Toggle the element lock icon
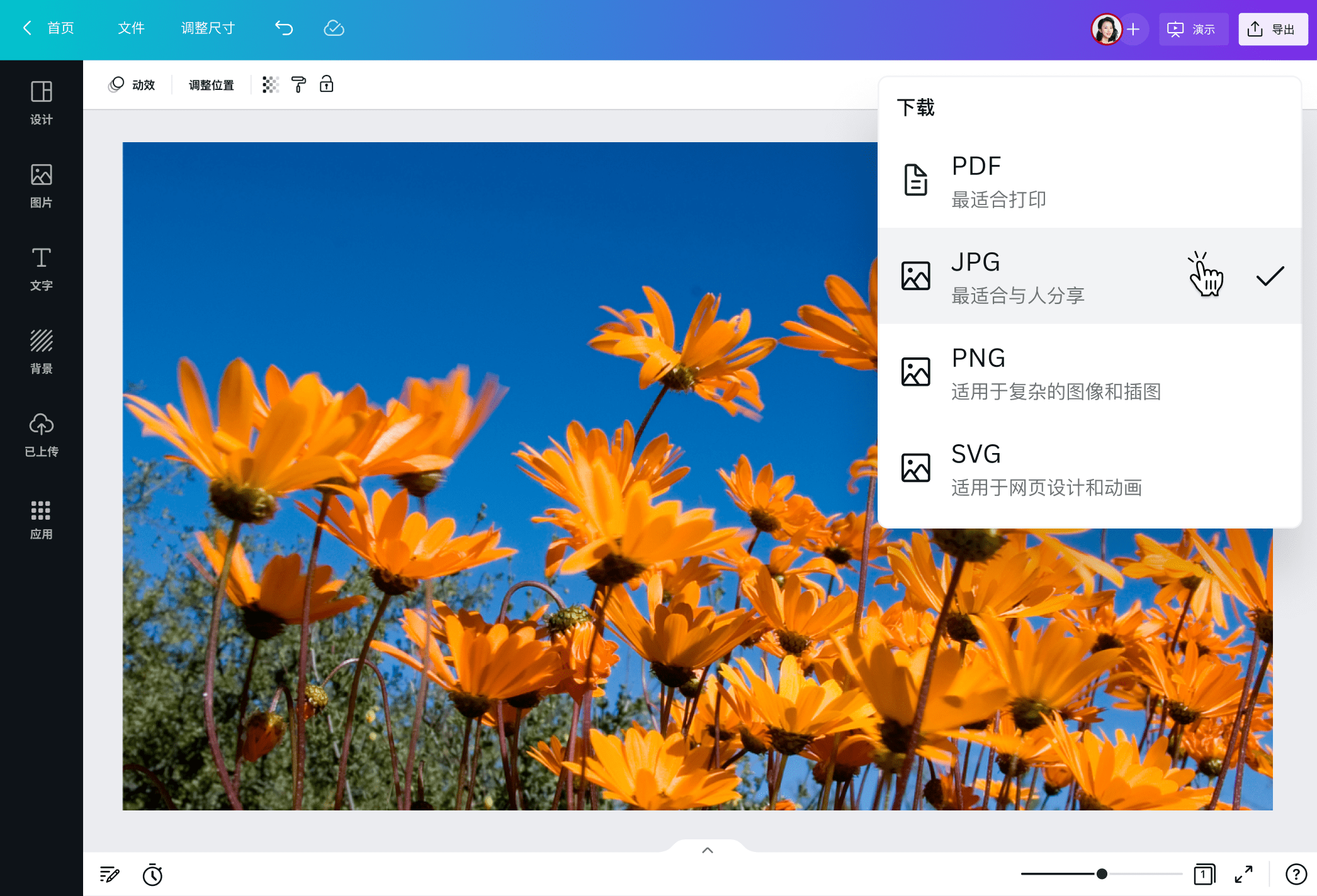 pos(327,84)
